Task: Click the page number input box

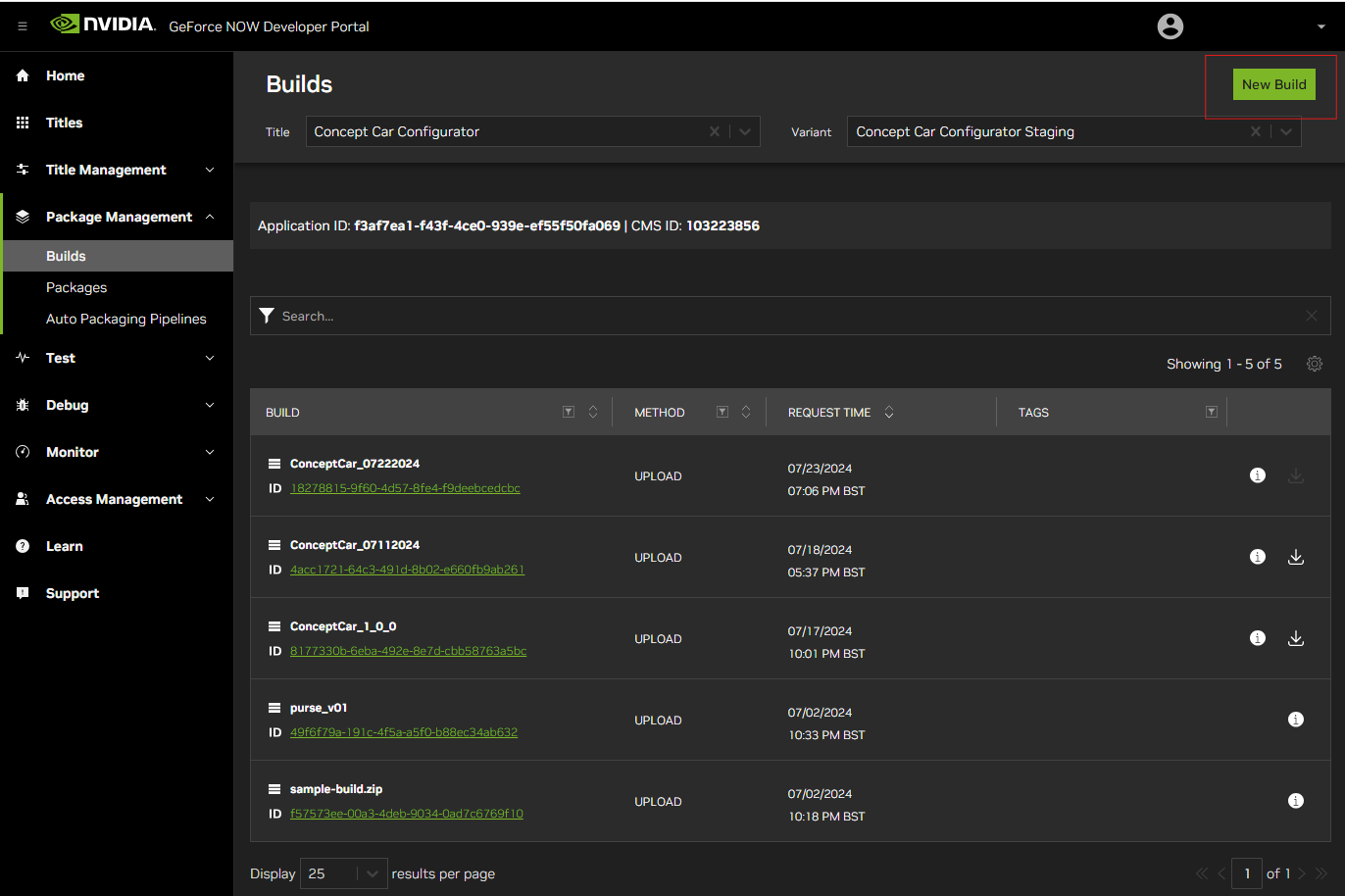Action: pyautogui.click(x=1246, y=873)
